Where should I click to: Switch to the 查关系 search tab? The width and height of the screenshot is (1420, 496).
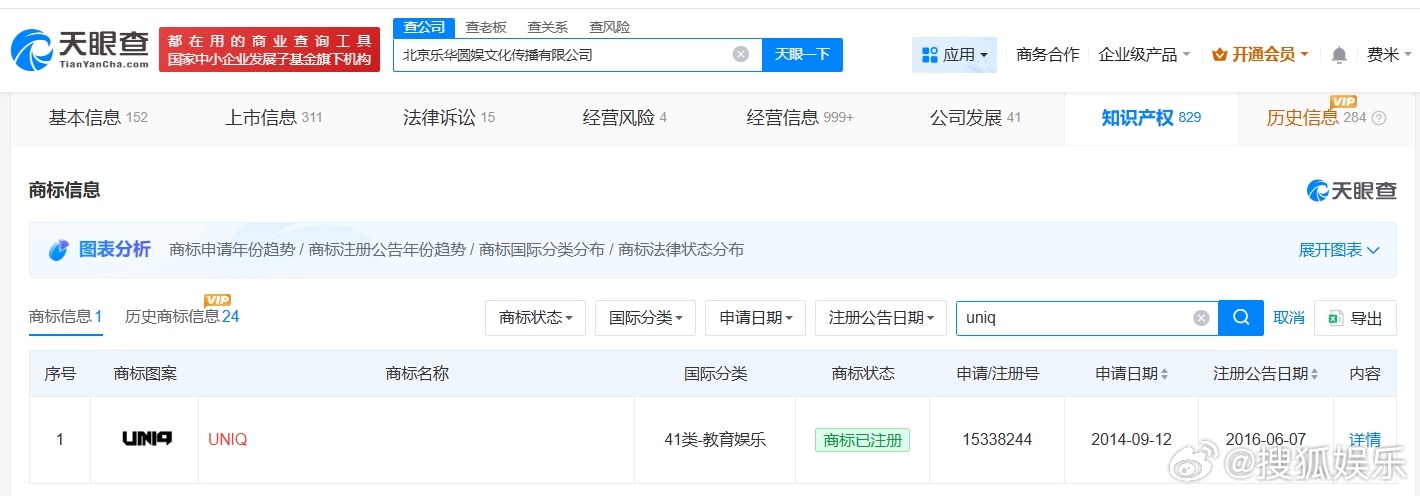click(548, 27)
